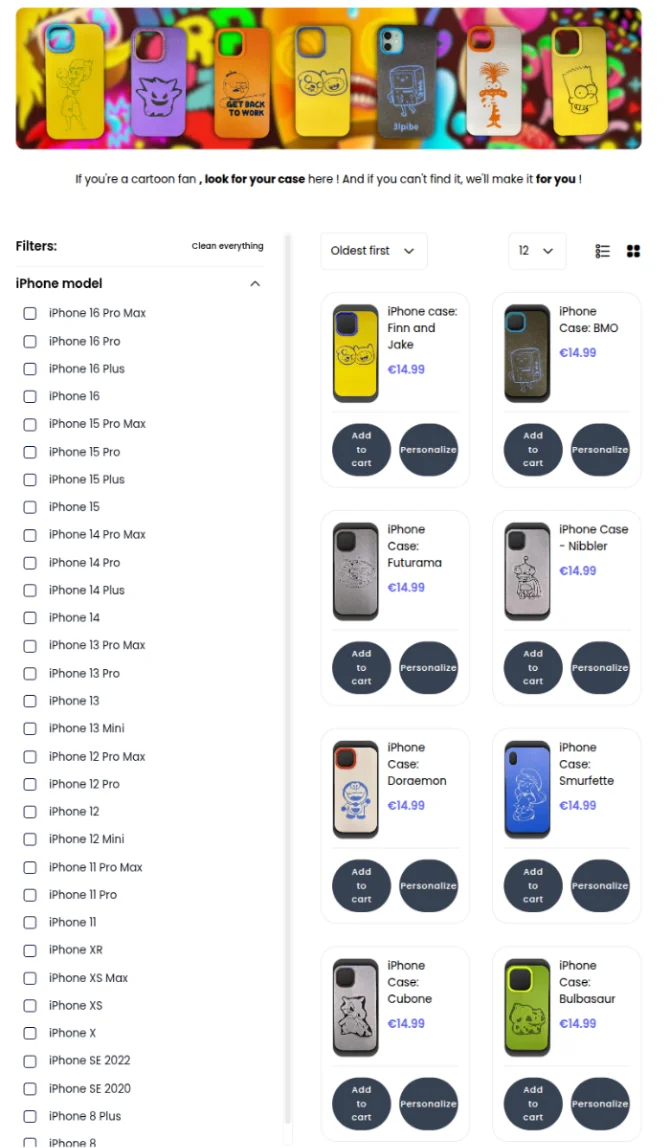The height and width of the screenshot is (1148, 670).
Task: Tick the iPhone XR model checkbox
Action: click(x=30, y=950)
